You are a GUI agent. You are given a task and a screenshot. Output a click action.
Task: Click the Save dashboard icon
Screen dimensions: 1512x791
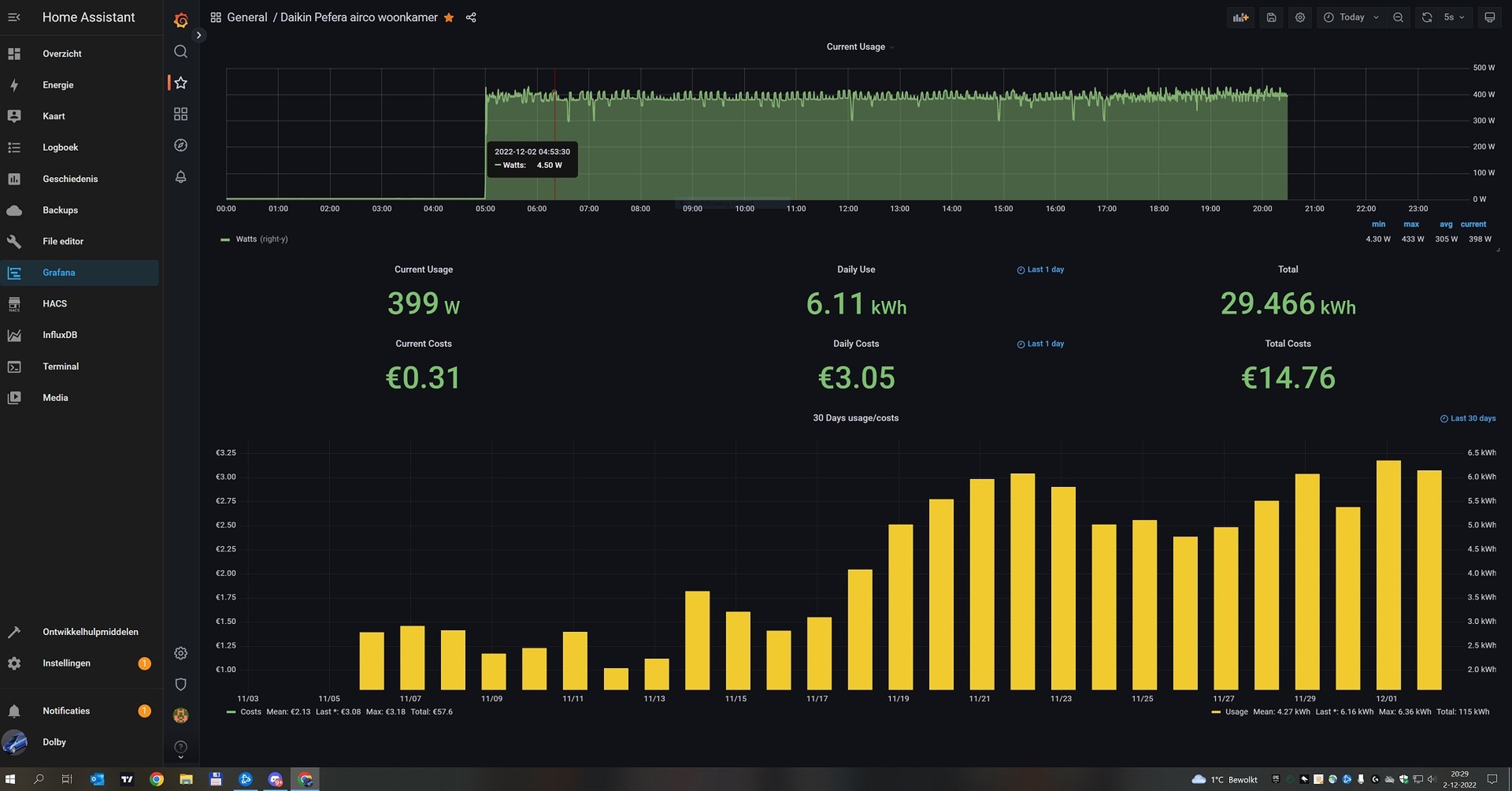[x=1271, y=18]
